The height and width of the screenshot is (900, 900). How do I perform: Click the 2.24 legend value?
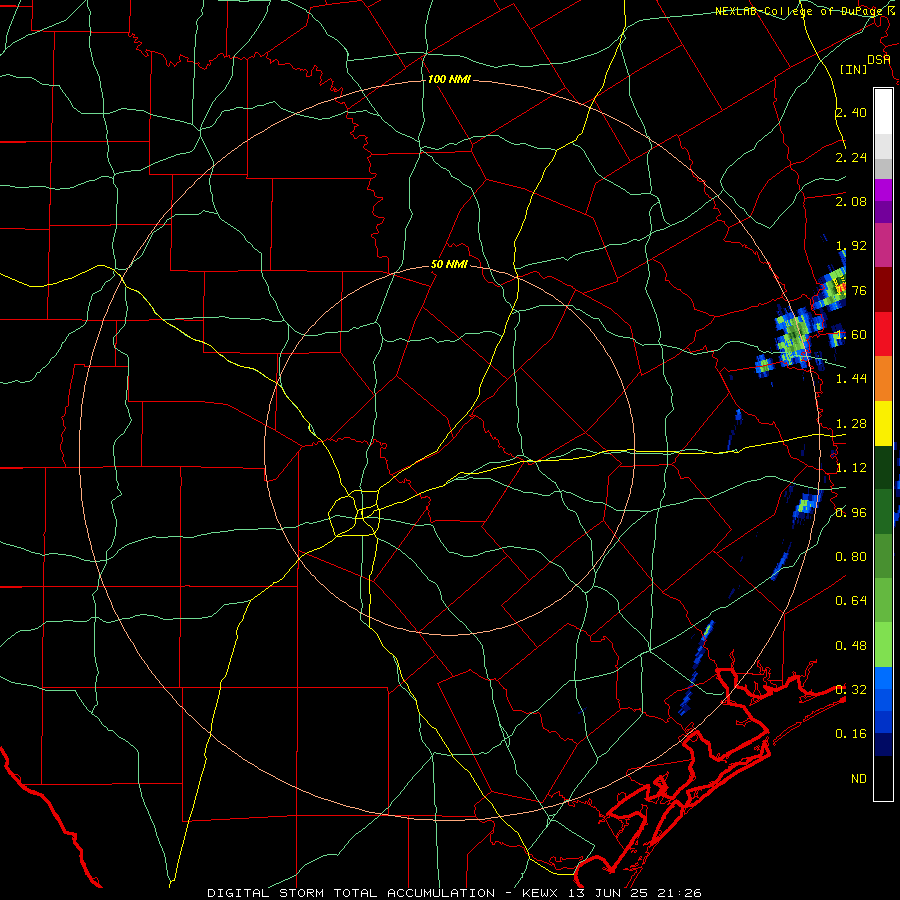pyautogui.click(x=851, y=157)
